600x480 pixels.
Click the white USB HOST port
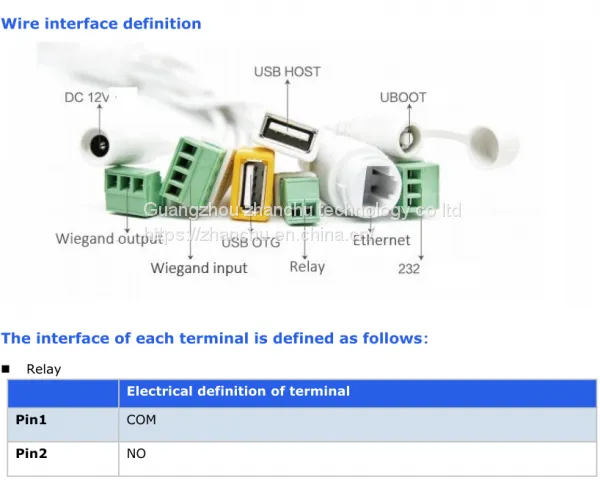(x=288, y=133)
